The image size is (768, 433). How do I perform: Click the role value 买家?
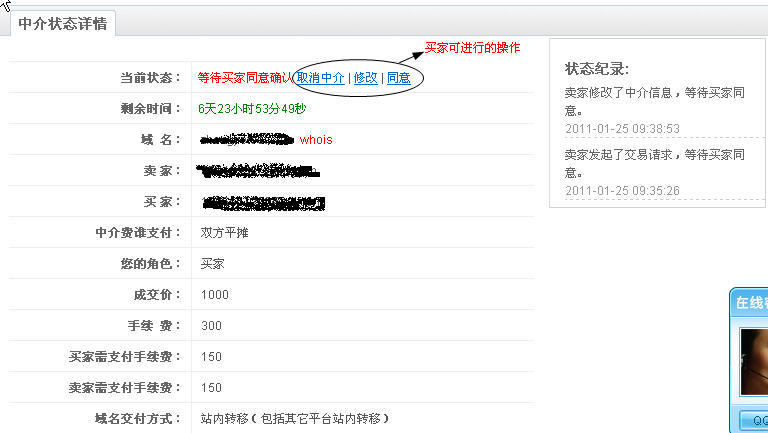tap(212, 264)
